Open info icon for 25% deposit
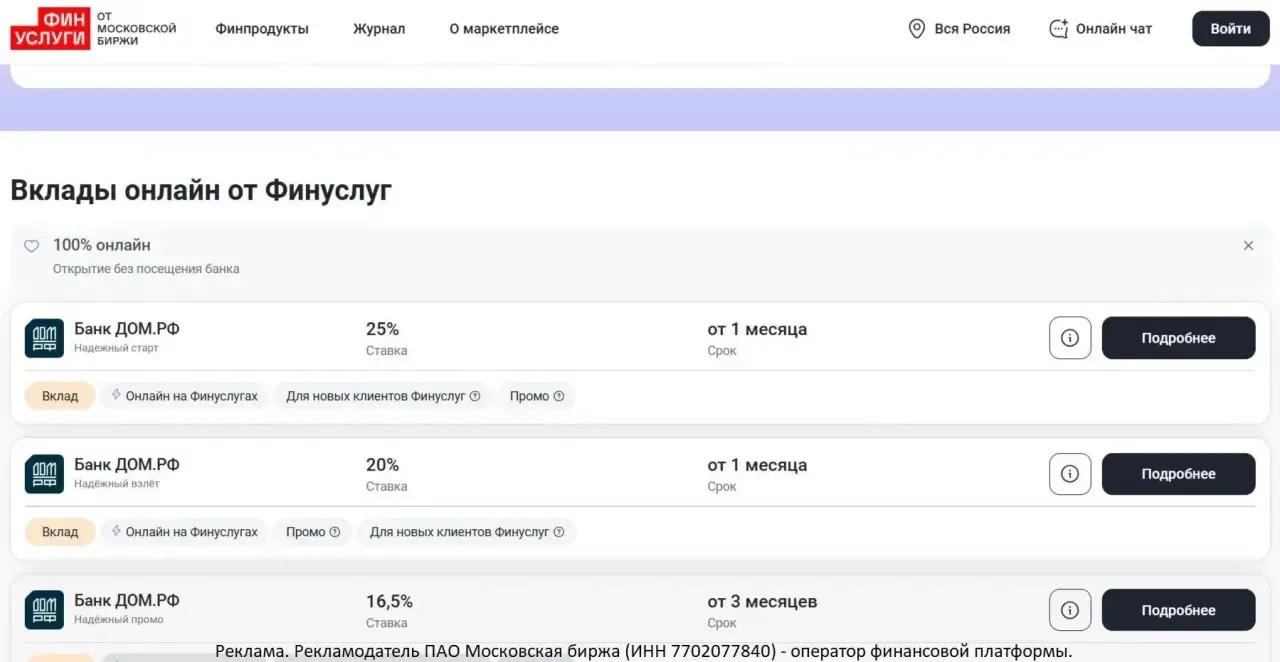 [1070, 338]
